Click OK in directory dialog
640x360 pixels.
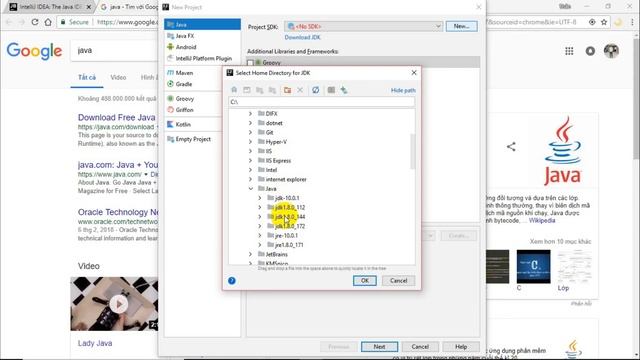coord(364,281)
